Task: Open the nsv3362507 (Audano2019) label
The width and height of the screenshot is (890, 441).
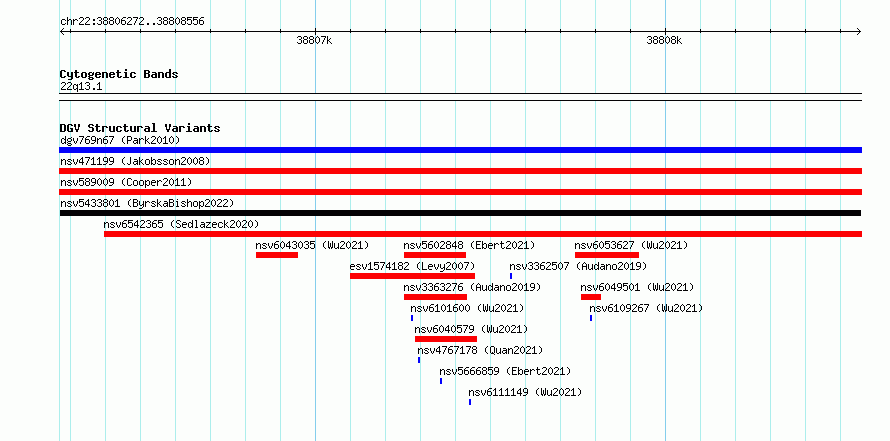Action: coord(578,266)
